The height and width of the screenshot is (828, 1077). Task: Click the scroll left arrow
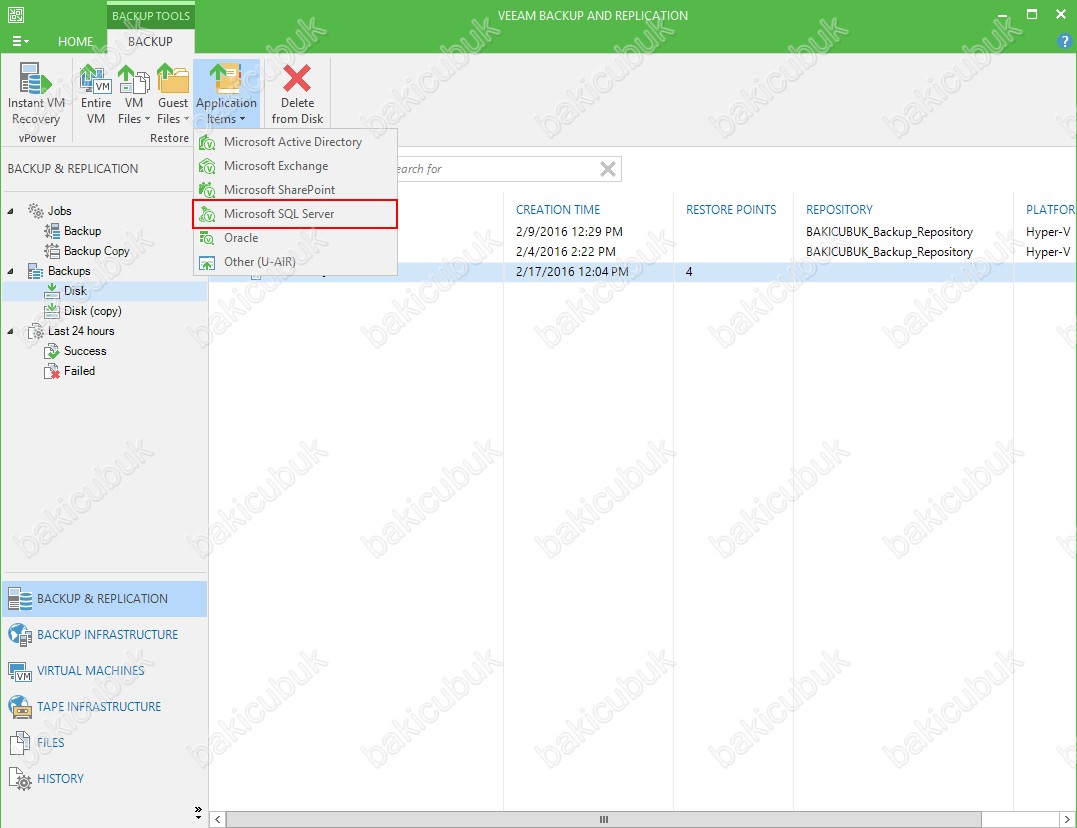[218, 819]
